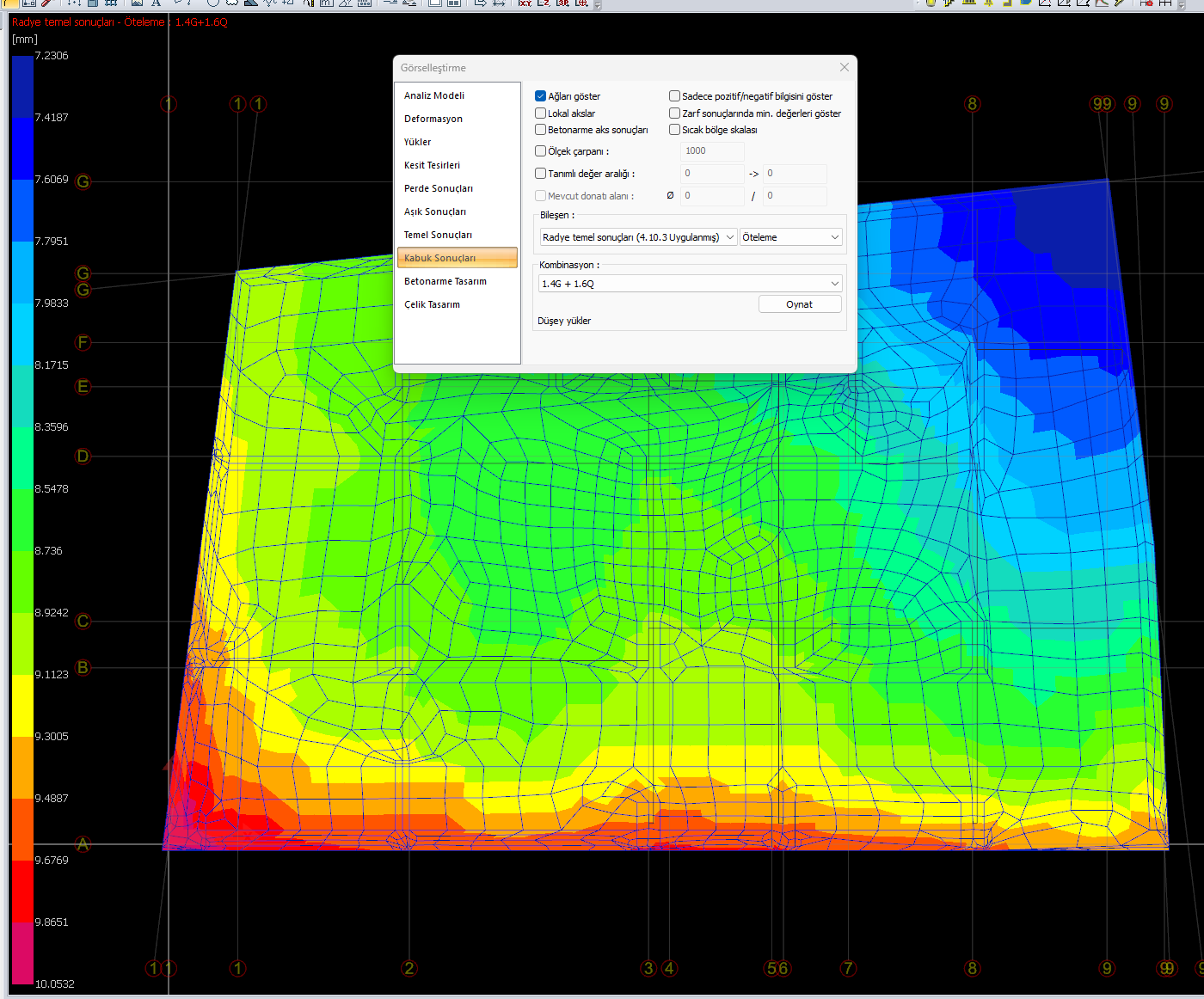Click the 'Ölçek çarpanı' value field

712,151
